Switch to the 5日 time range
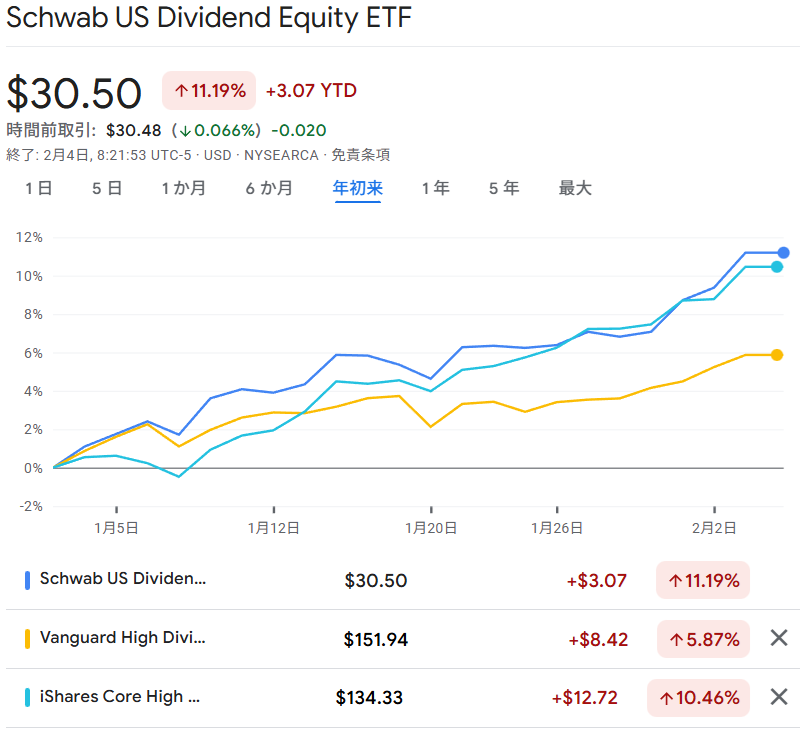 pos(107,188)
